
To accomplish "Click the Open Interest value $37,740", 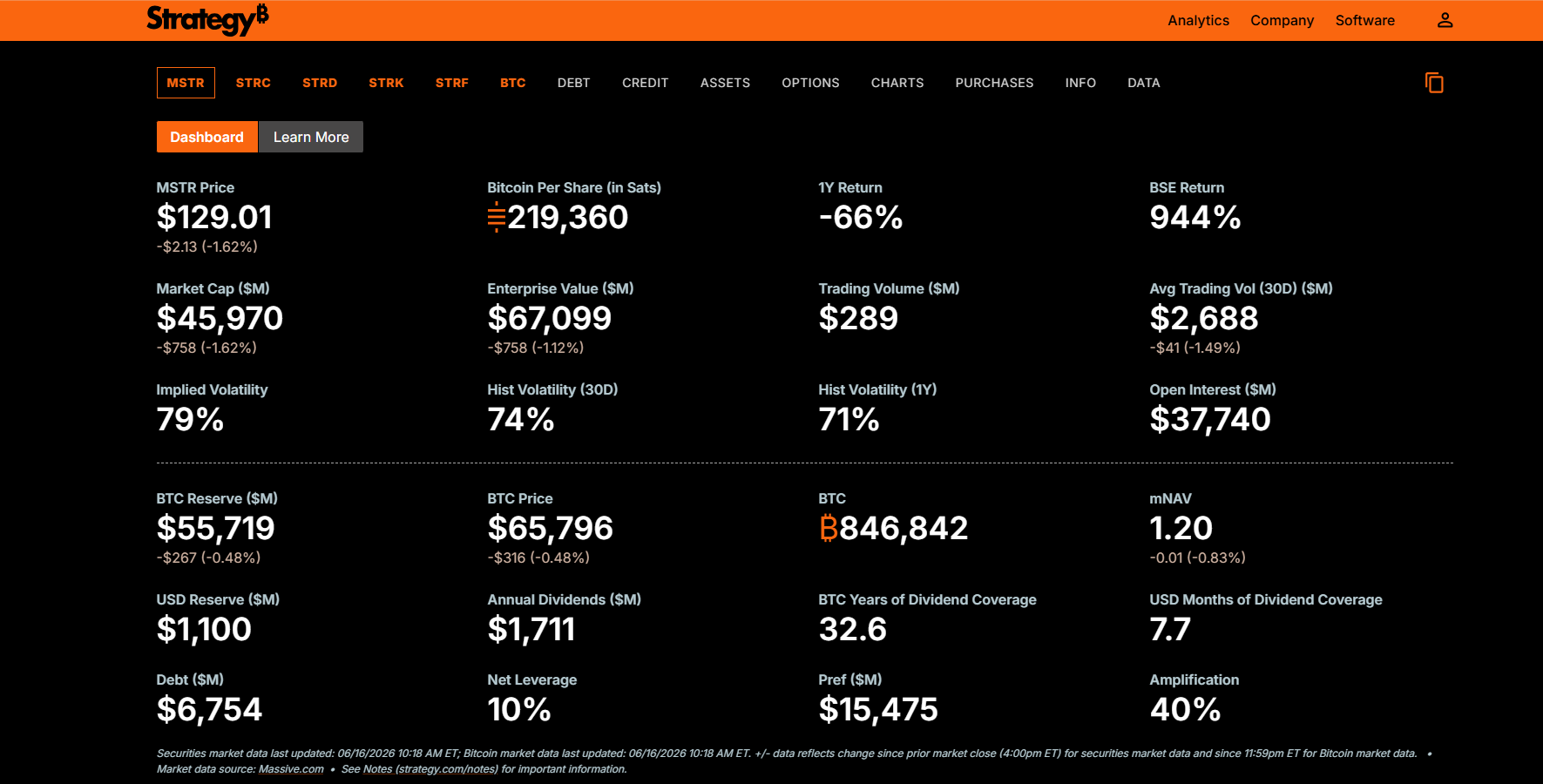I will point(1210,419).
